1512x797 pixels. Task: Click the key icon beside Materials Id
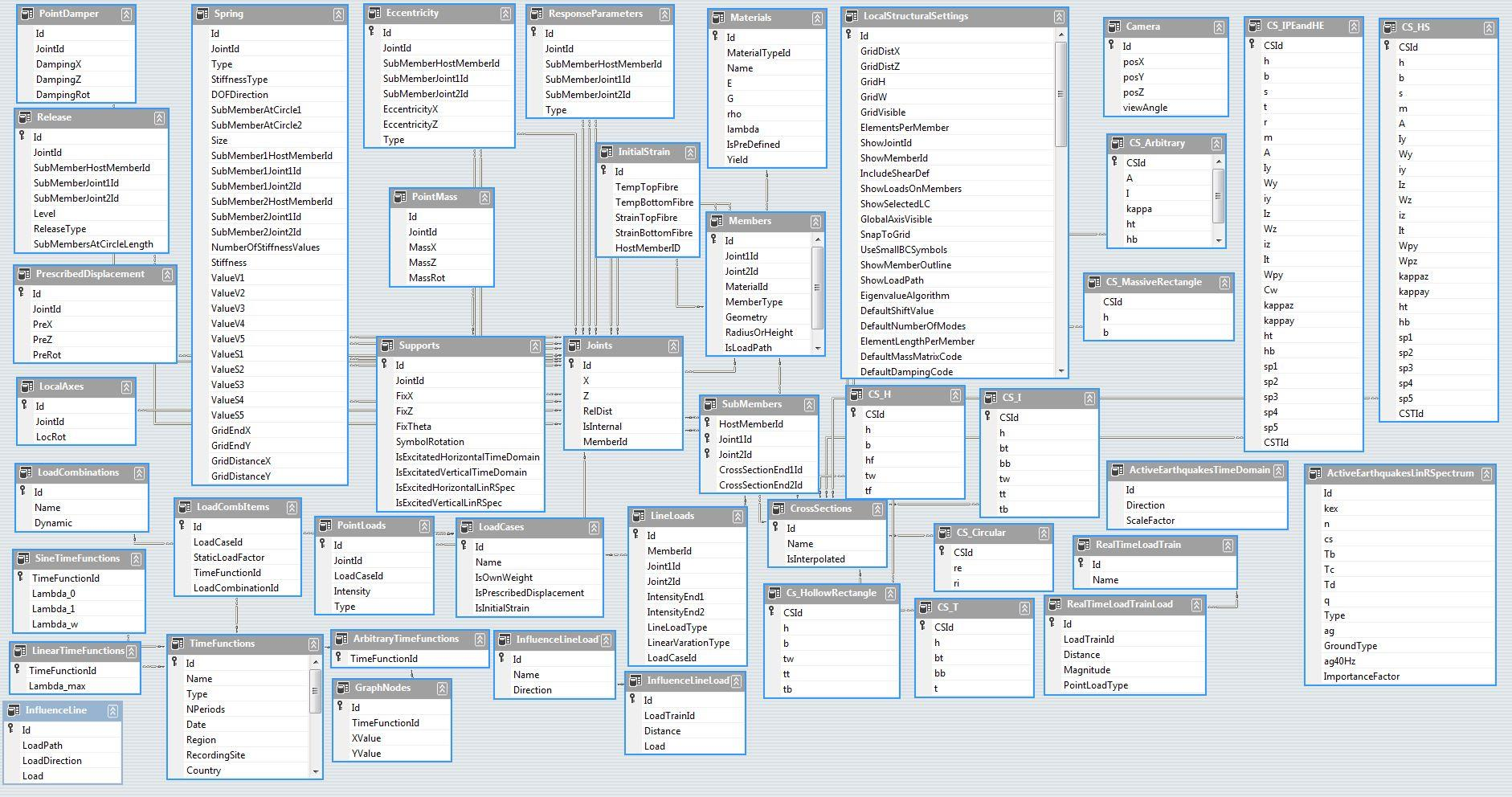(715, 37)
